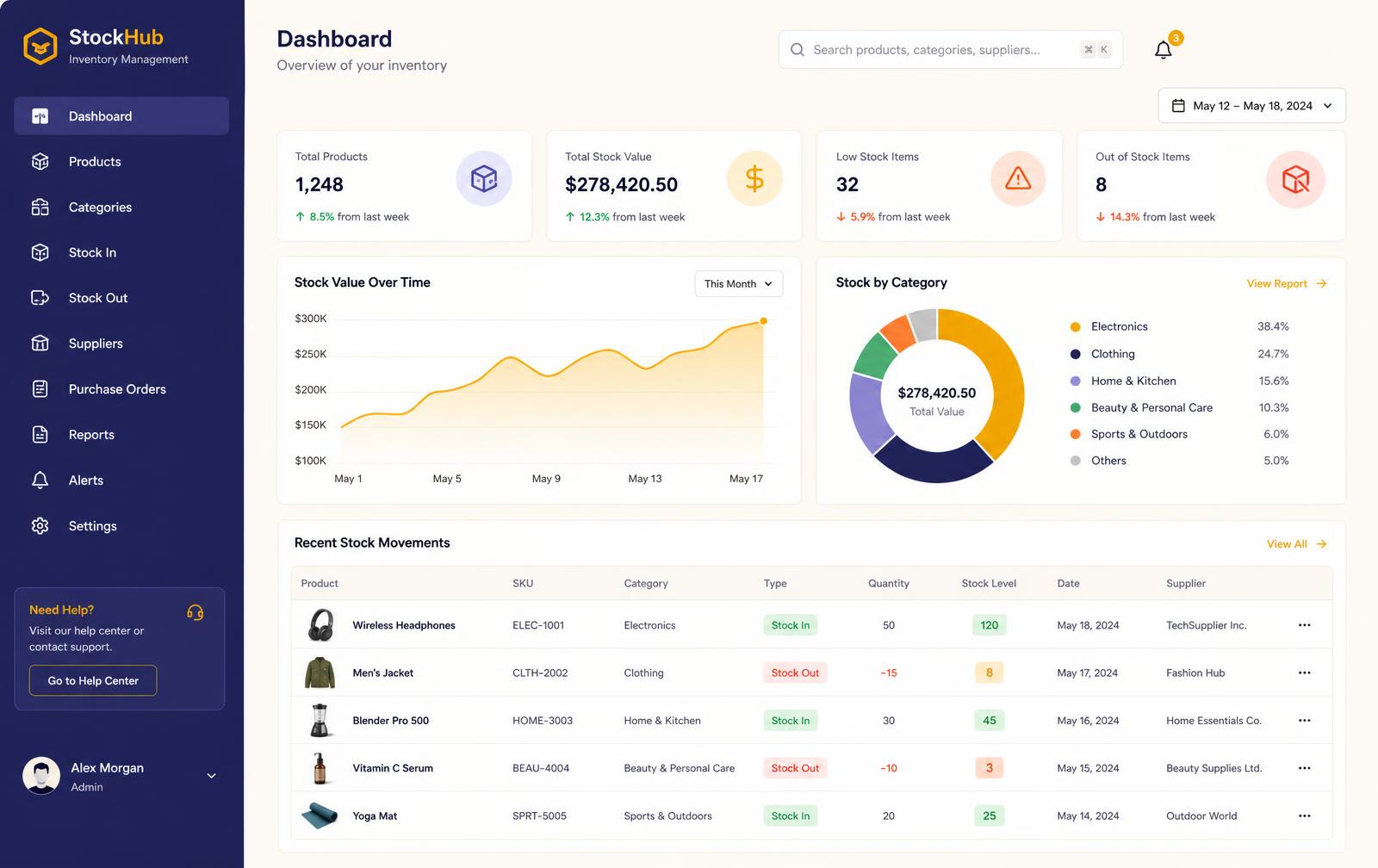
Task: Open the May 12 – May 18, 2024 date dropdown
Action: pos(1251,106)
